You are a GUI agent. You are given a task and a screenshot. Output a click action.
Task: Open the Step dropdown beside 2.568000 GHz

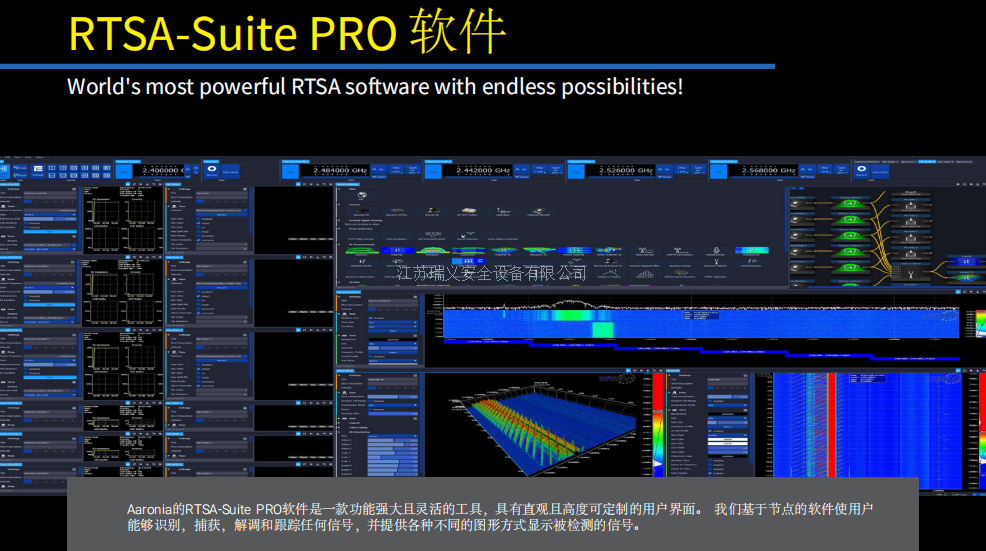click(x=824, y=169)
